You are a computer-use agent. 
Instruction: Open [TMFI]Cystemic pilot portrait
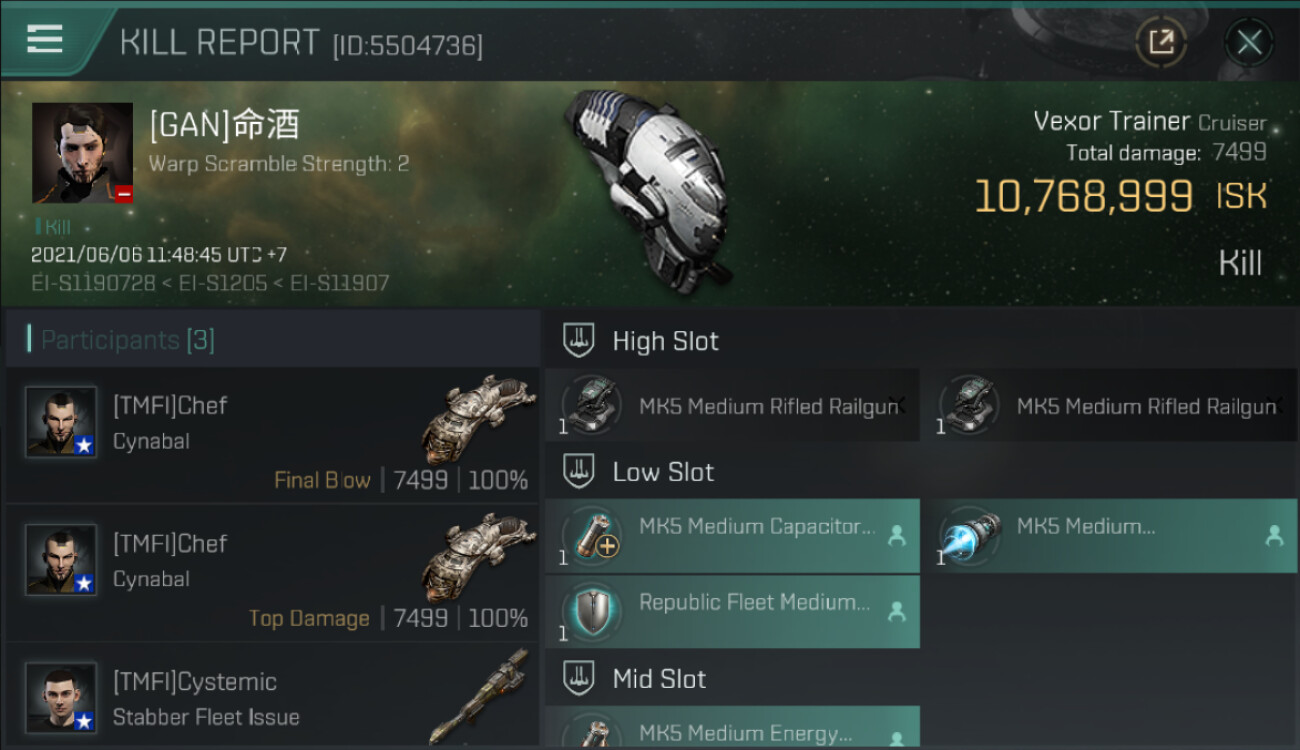click(x=61, y=696)
